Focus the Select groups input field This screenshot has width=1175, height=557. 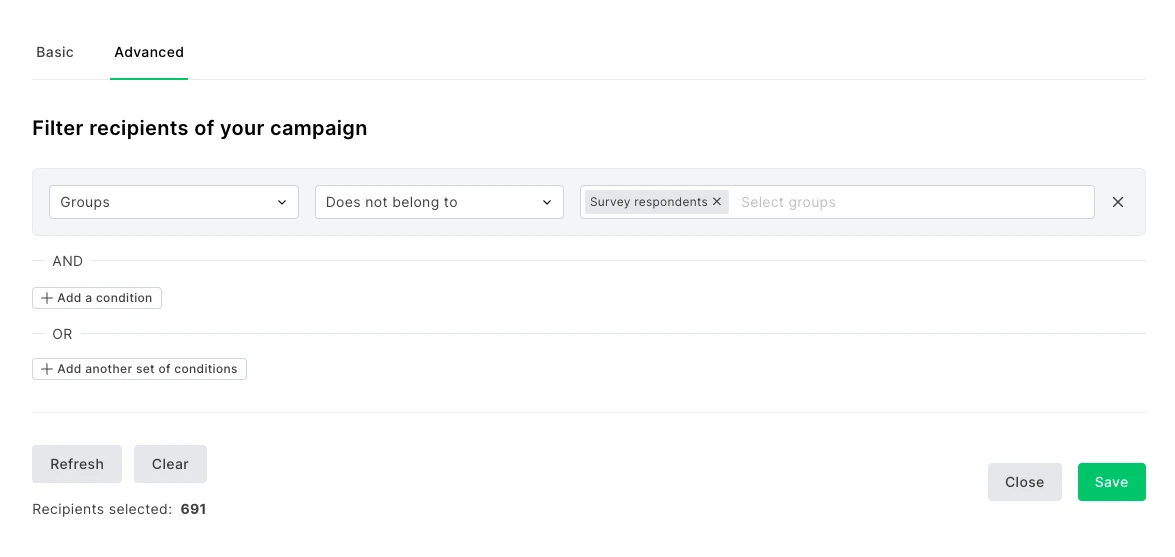pyautogui.click(x=910, y=202)
